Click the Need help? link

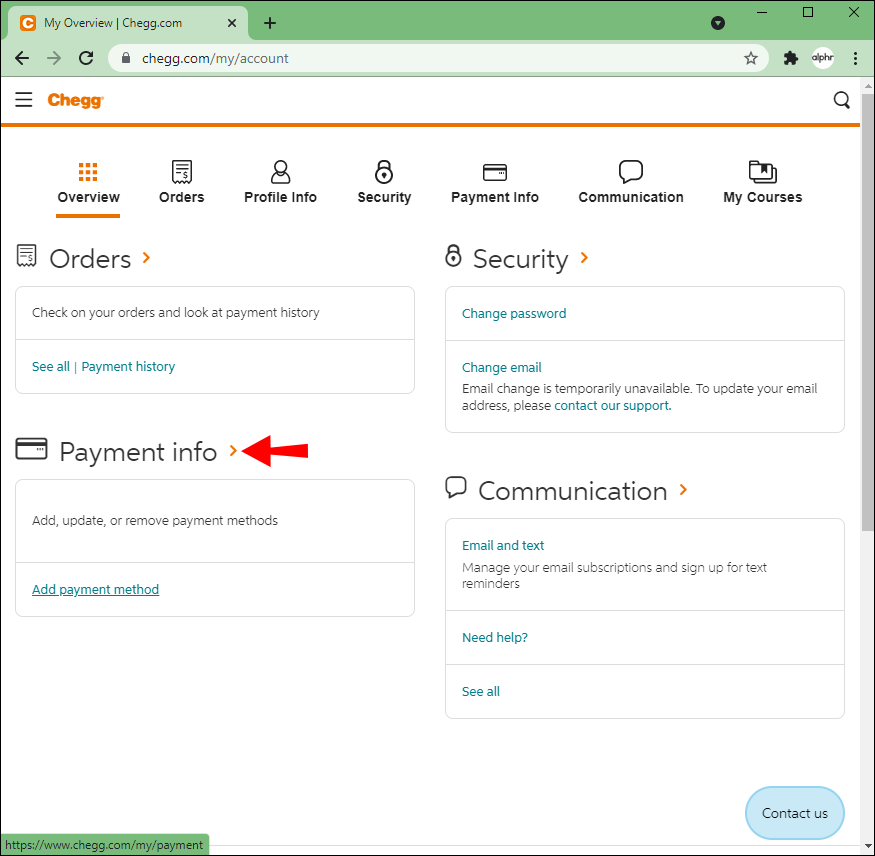coord(495,637)
